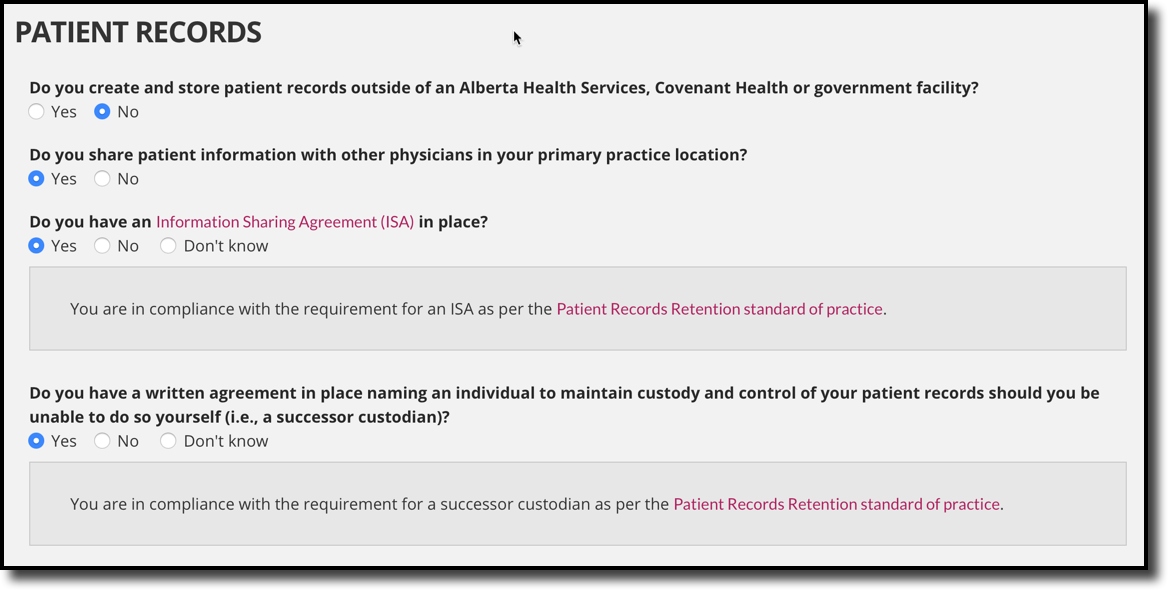Choose Don't know for the ISA question
Screen dimensions: 1168x590
[168, 245]
